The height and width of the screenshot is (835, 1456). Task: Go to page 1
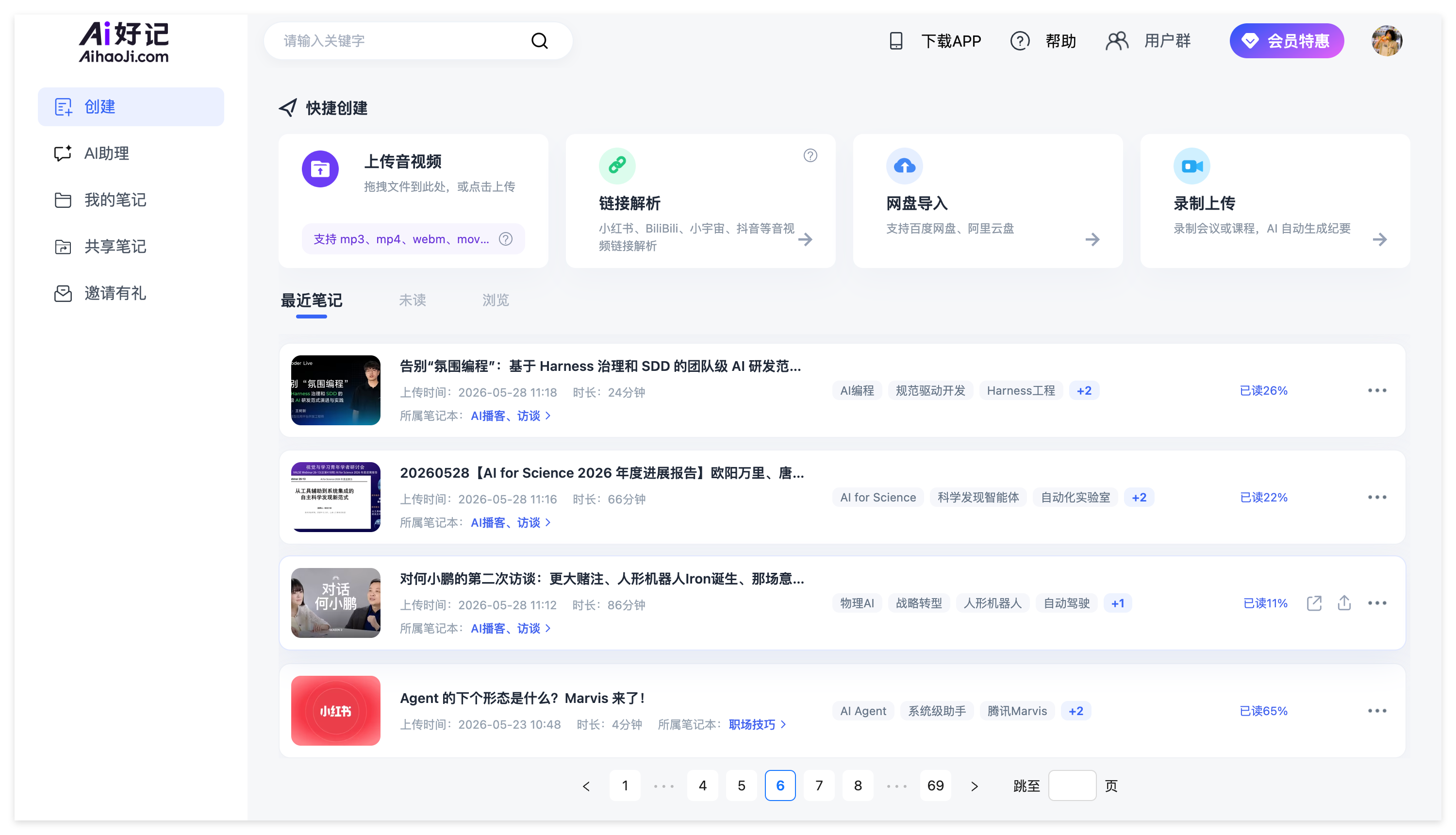tap(625, 785)
